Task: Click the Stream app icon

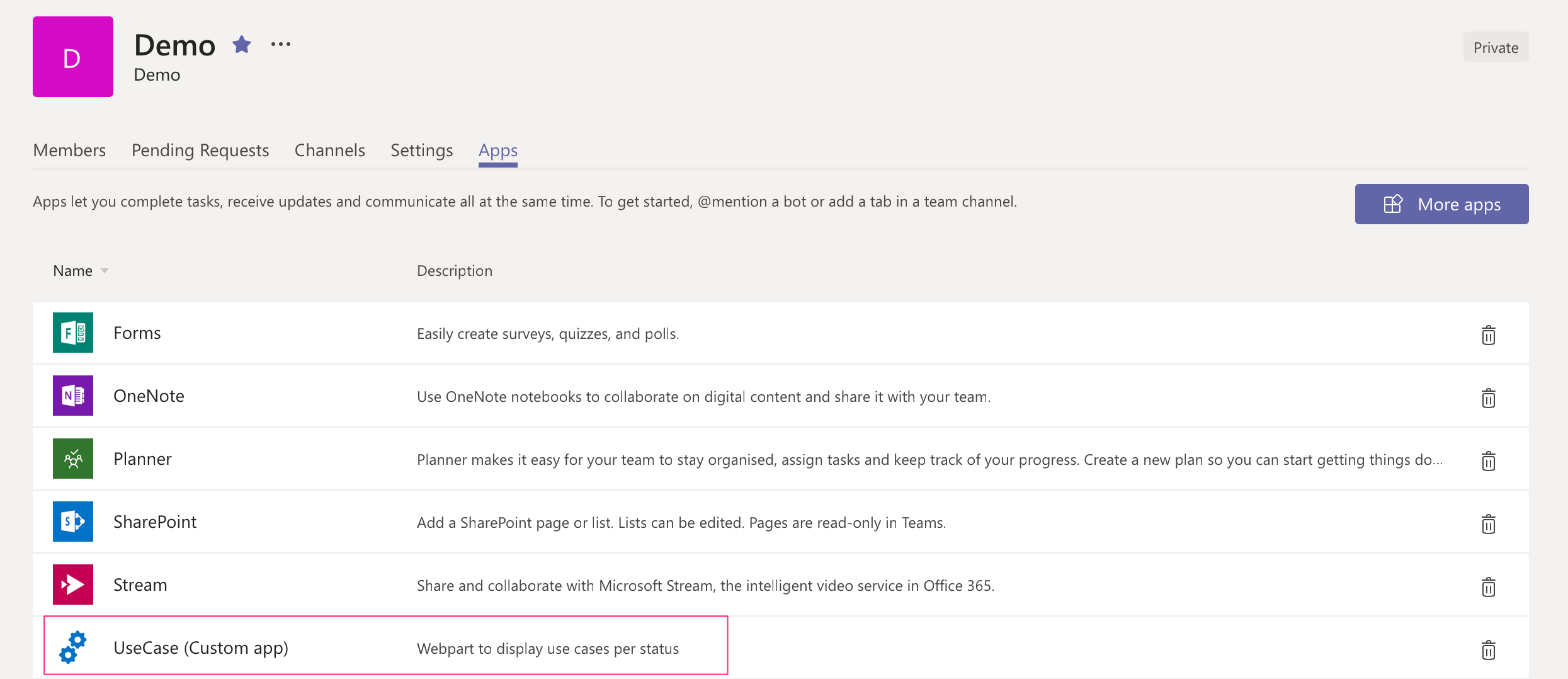Action: point(73,585)
